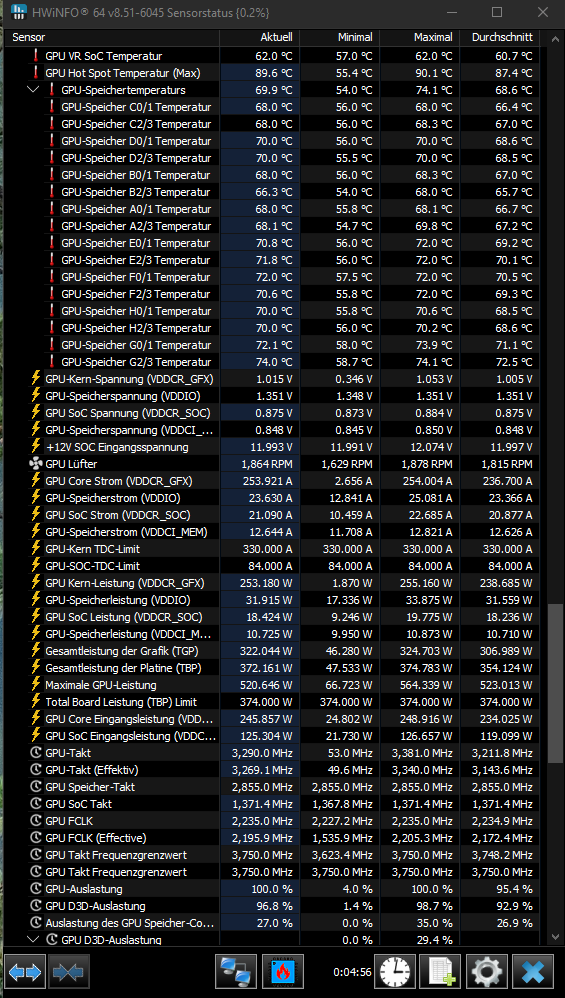Viewport: 565px width, 998px height.
Task: Click clock icon of GPU FCLK (Effective) row
Action: pos(36,838)
